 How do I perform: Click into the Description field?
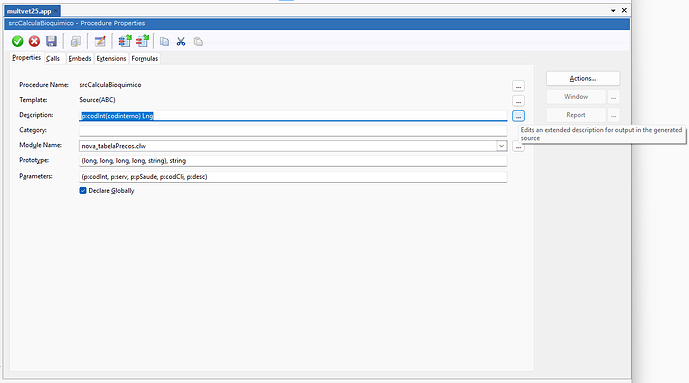[293, 116]
